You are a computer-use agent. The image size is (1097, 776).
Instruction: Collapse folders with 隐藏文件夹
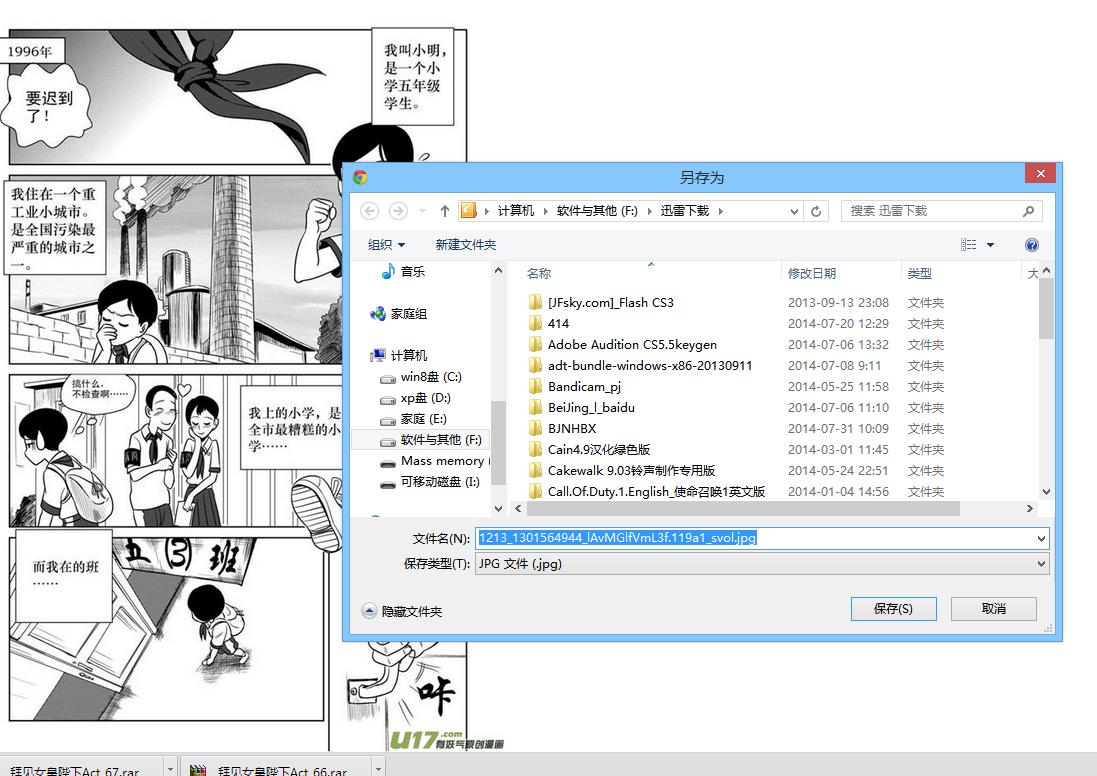[x=402, y=612]
